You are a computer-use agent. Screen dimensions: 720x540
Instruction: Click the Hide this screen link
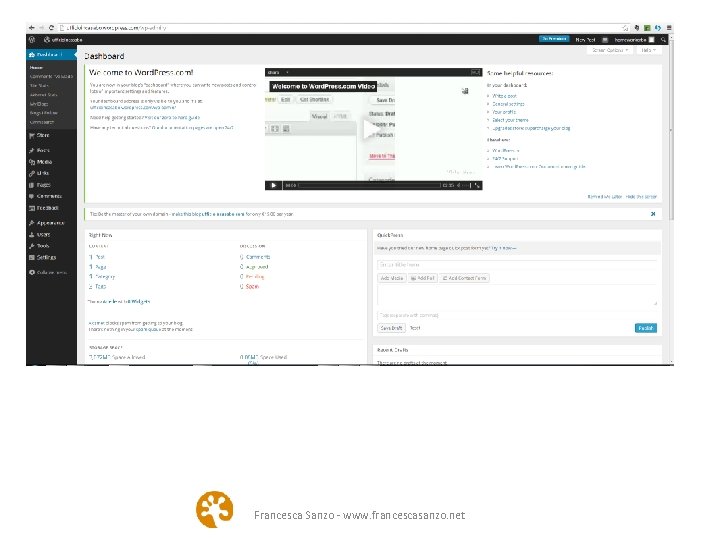[x=641, y=197]
